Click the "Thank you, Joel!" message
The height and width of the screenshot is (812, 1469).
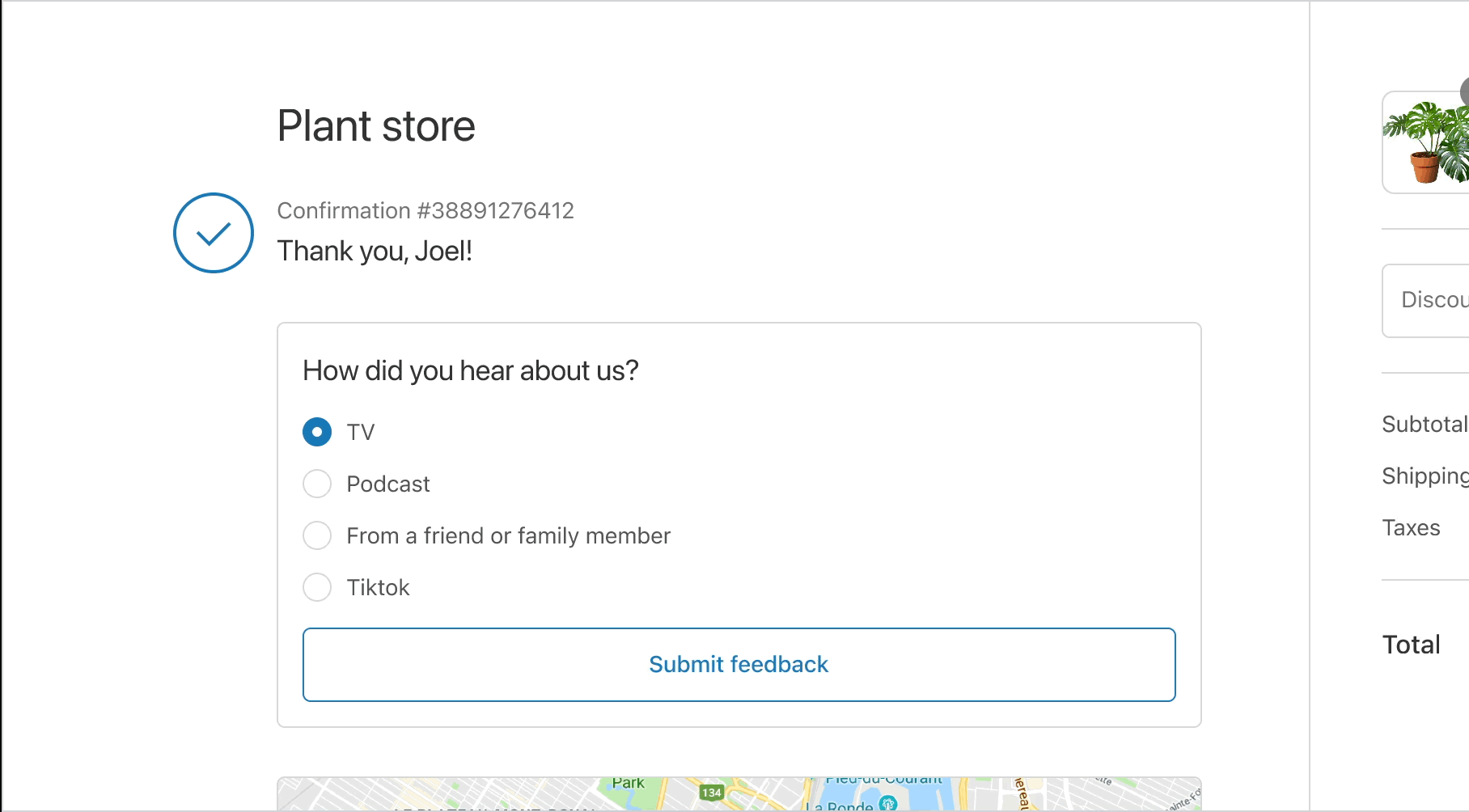coord(375,251)
